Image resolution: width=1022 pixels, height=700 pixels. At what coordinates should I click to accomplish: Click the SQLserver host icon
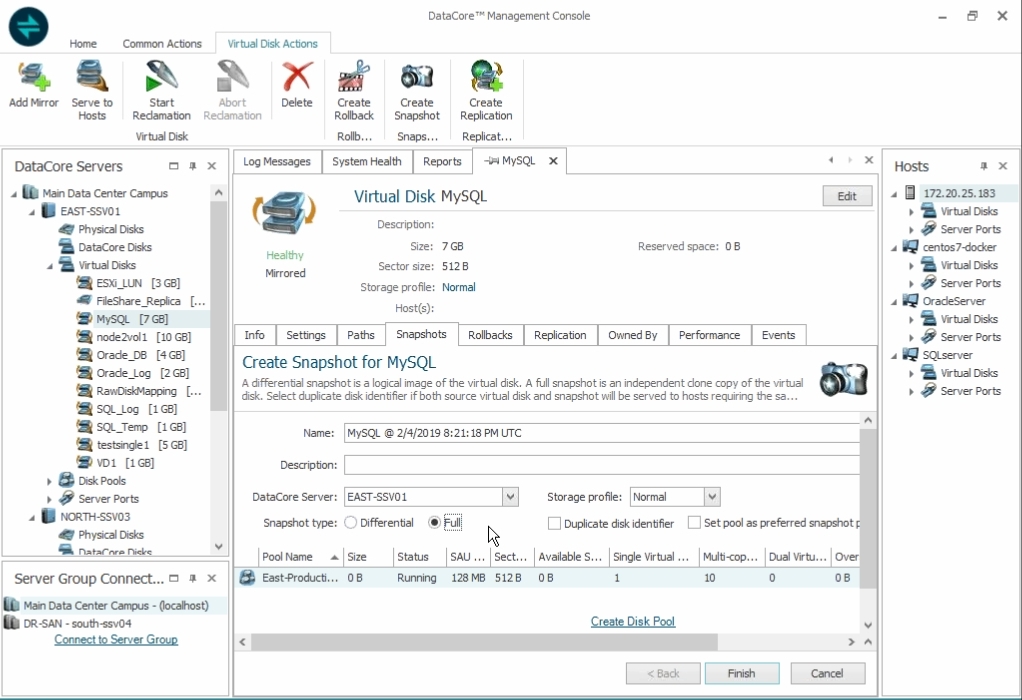tap(910, 355)
